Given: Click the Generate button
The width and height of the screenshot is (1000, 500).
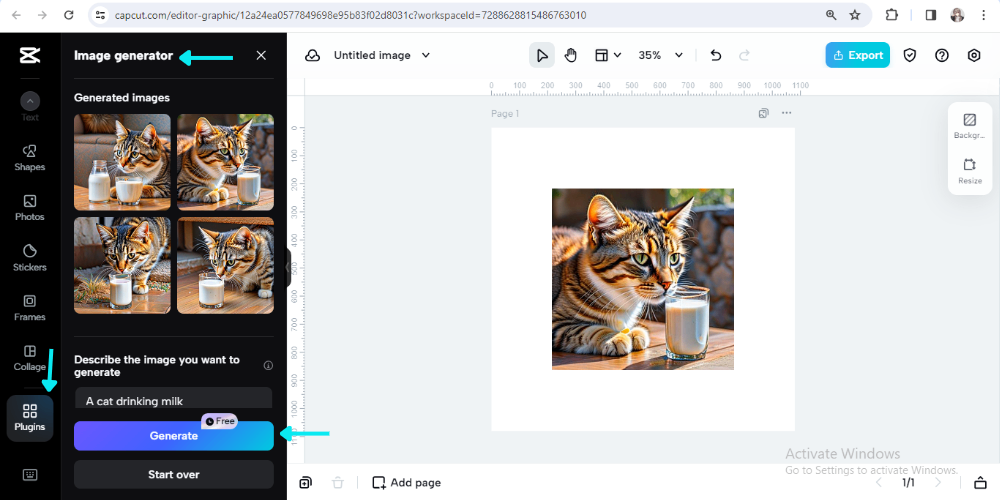Looking at the screenshot, I should (173, 436).
